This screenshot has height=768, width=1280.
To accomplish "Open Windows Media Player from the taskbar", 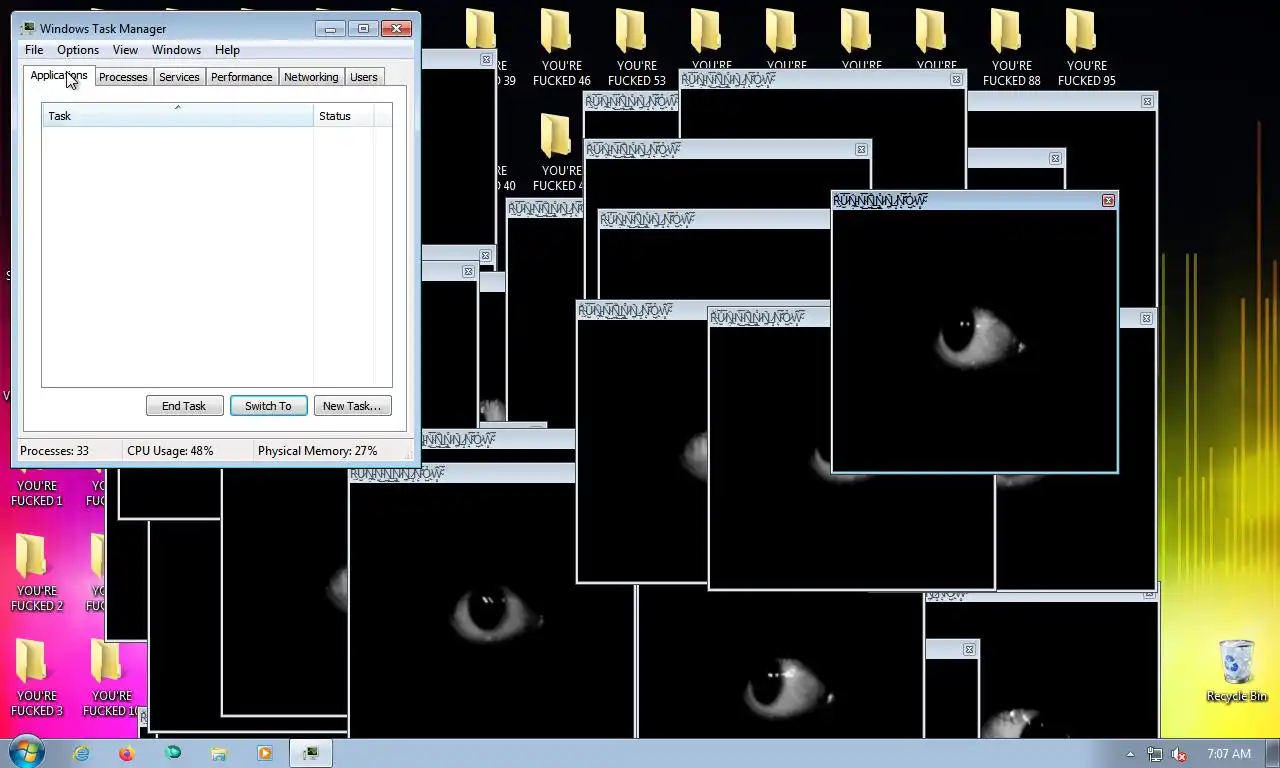I will tap(265, 753).
